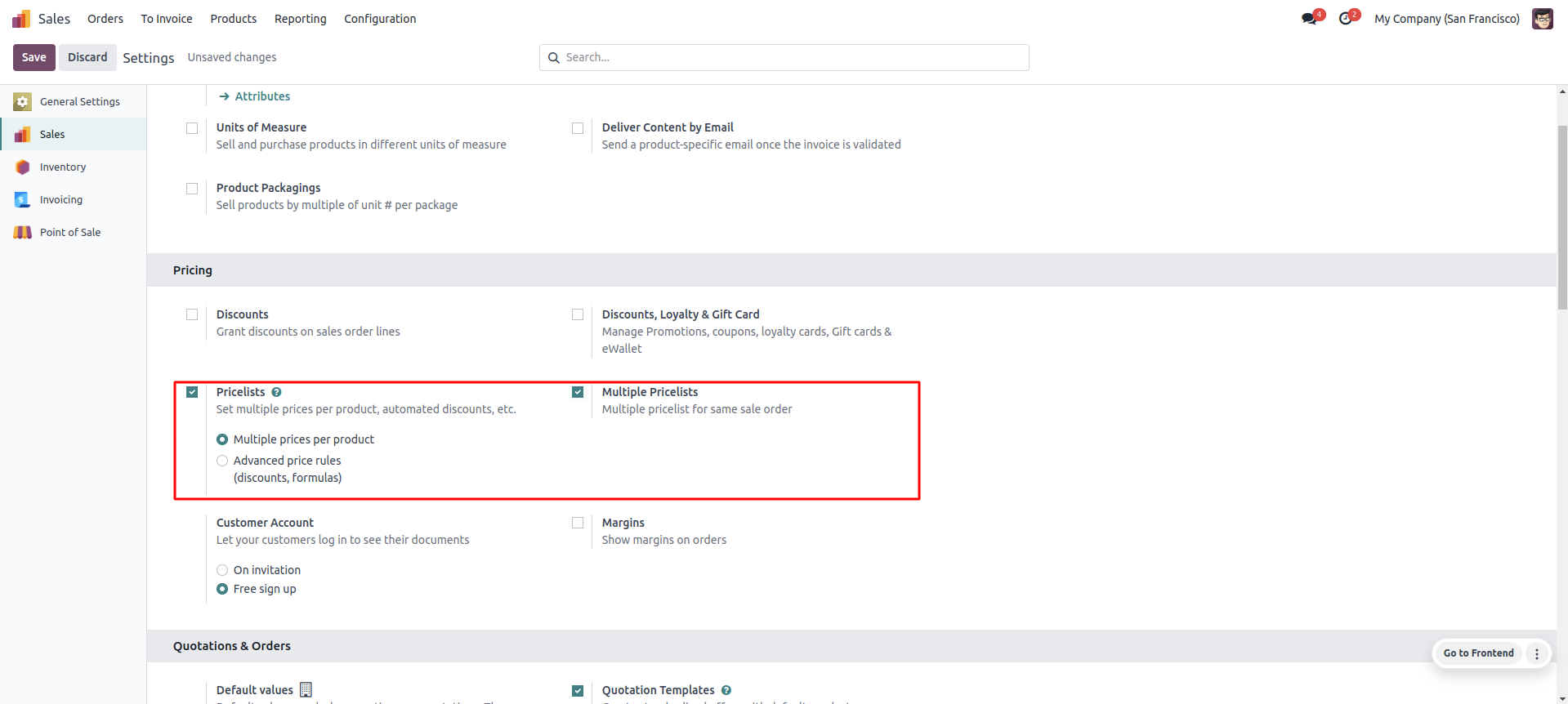Open Inventory settings in sidebar
The image size is (1568, 704).
coord(63,167)
